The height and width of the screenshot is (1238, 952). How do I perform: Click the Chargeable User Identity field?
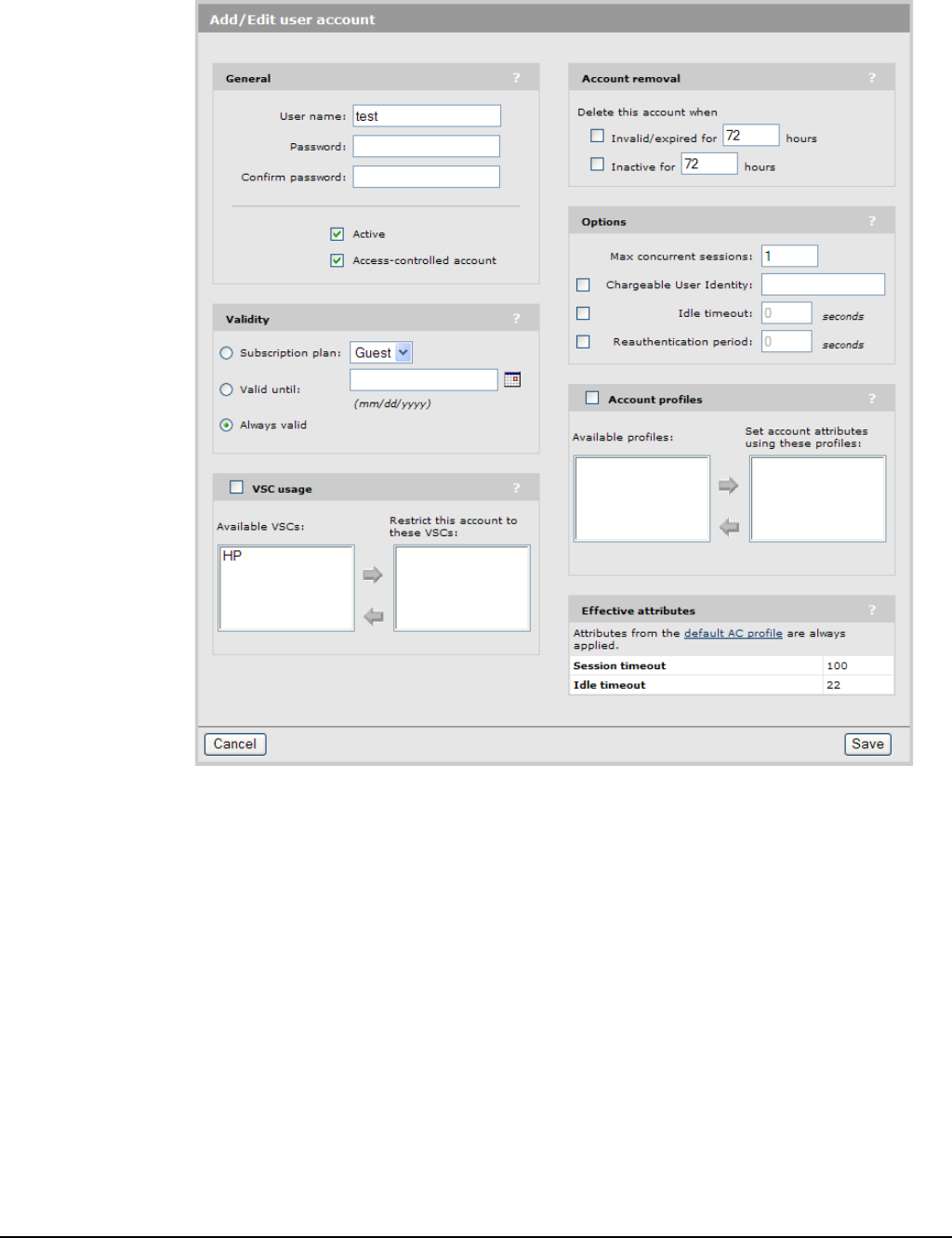point(824,284)
